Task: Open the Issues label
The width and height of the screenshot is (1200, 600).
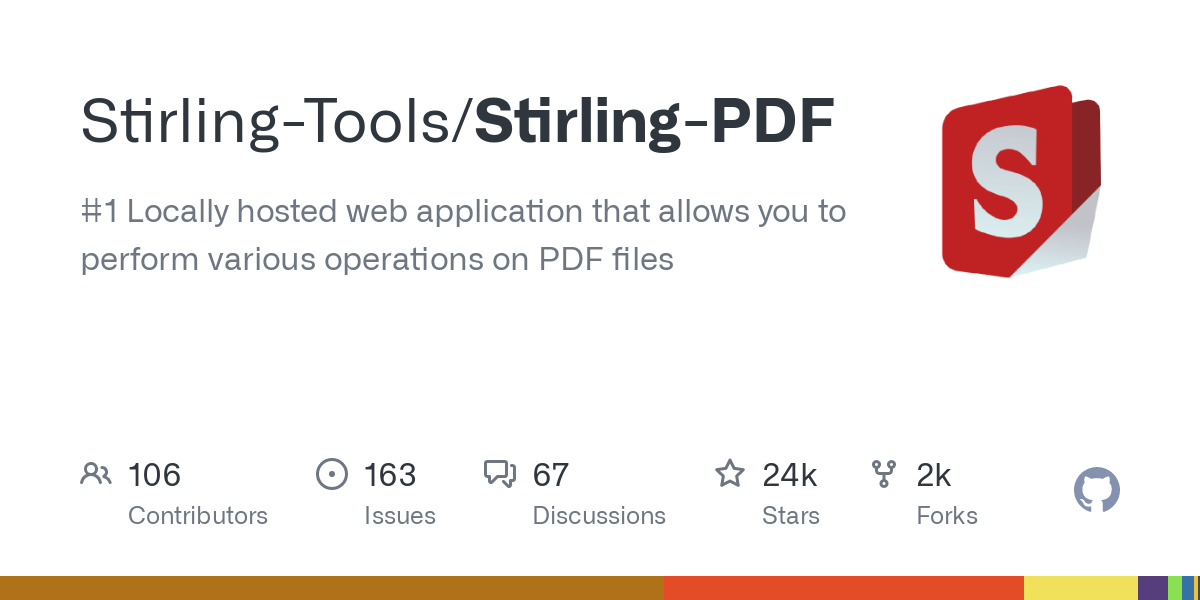Action: click(x=399, y=516)
